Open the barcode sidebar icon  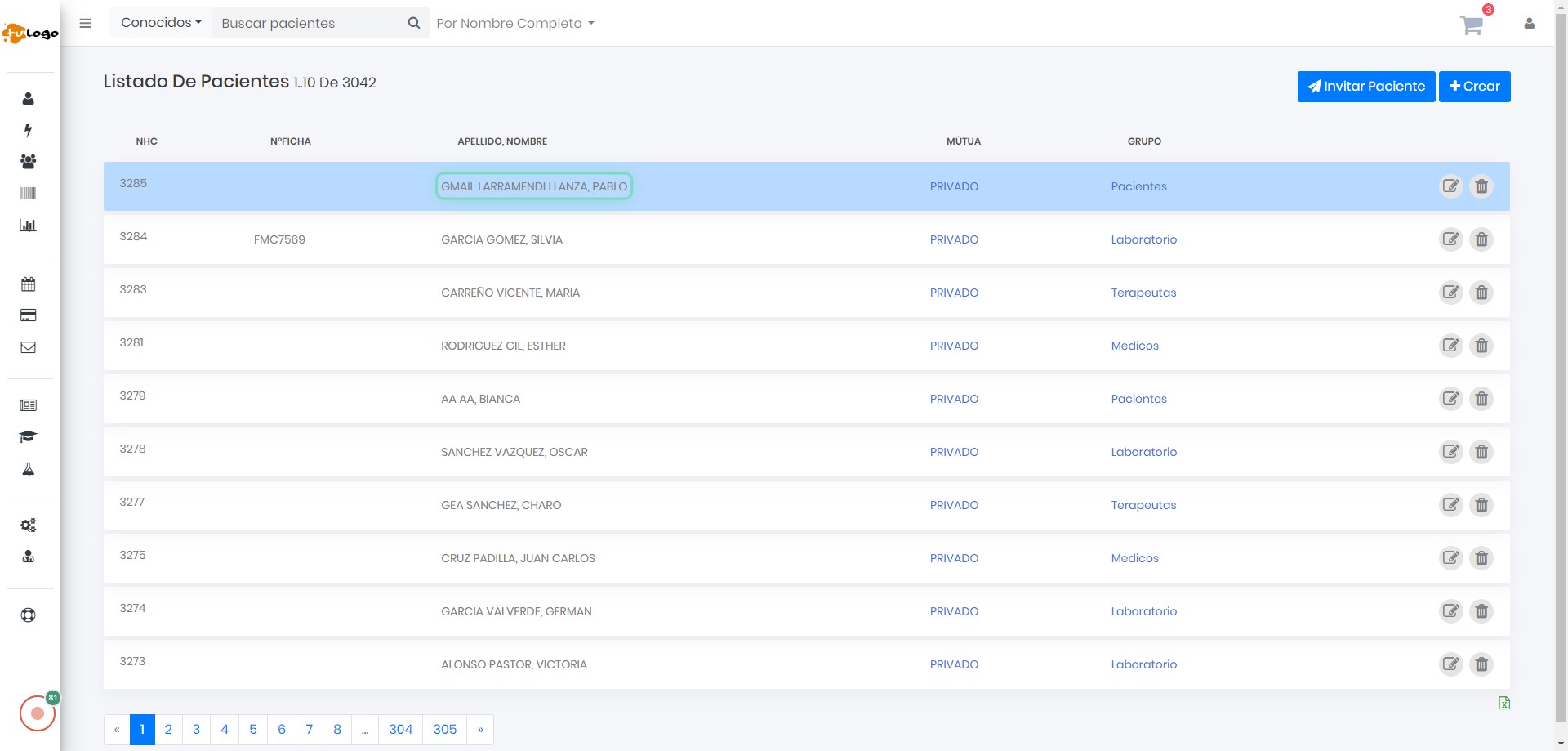click(x=28, y=193)
